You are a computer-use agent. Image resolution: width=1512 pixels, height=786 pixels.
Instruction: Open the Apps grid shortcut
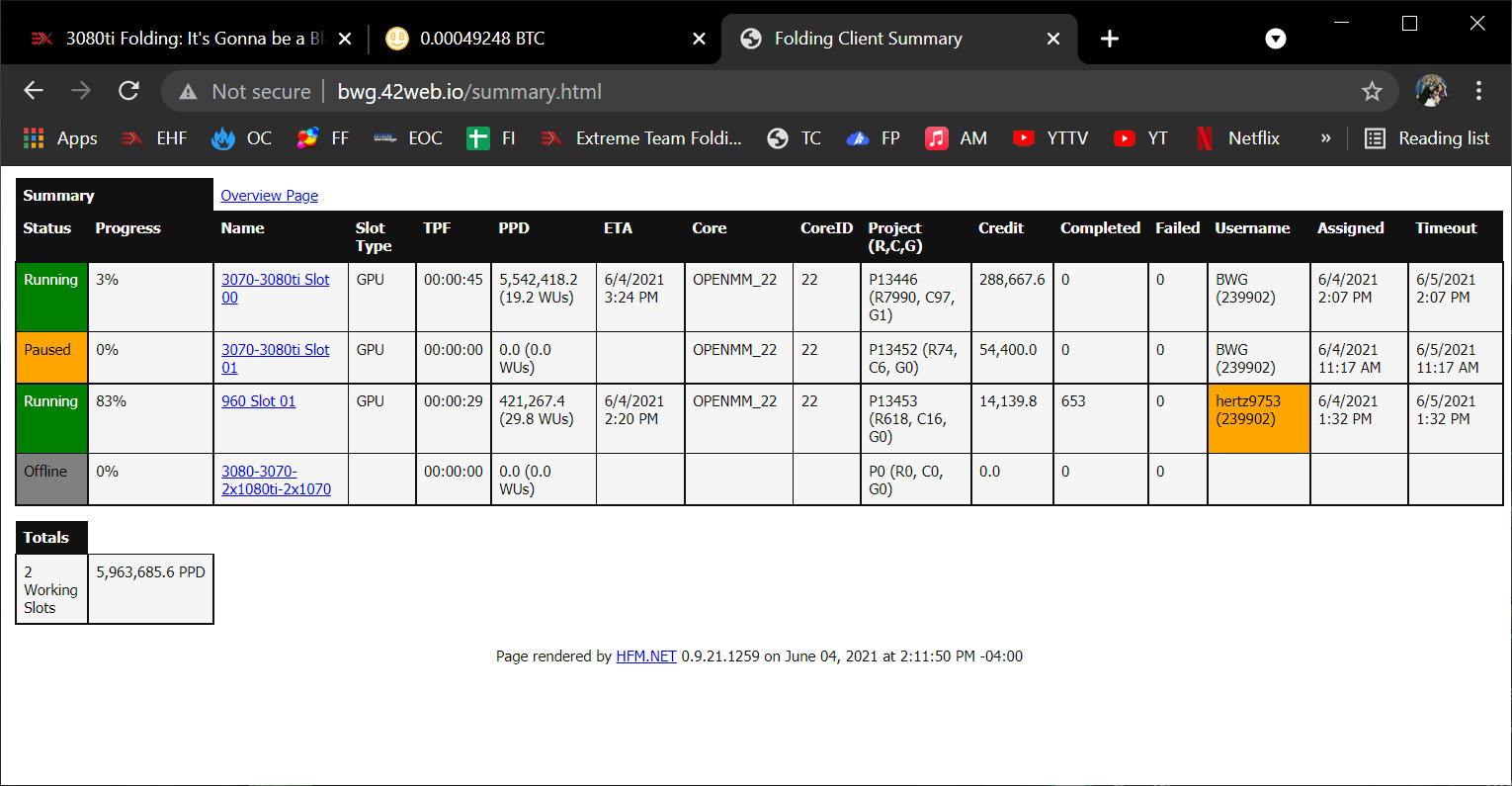tap(60, 138)
